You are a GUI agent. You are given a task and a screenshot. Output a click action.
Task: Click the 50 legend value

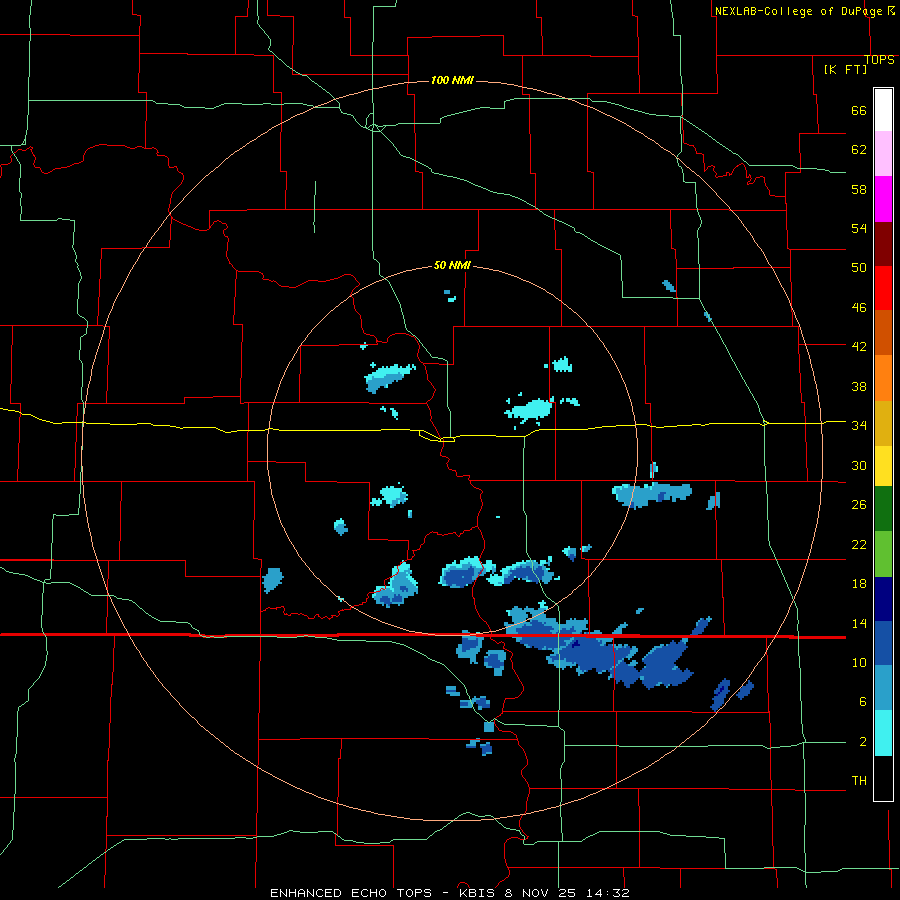coord(859,267)
